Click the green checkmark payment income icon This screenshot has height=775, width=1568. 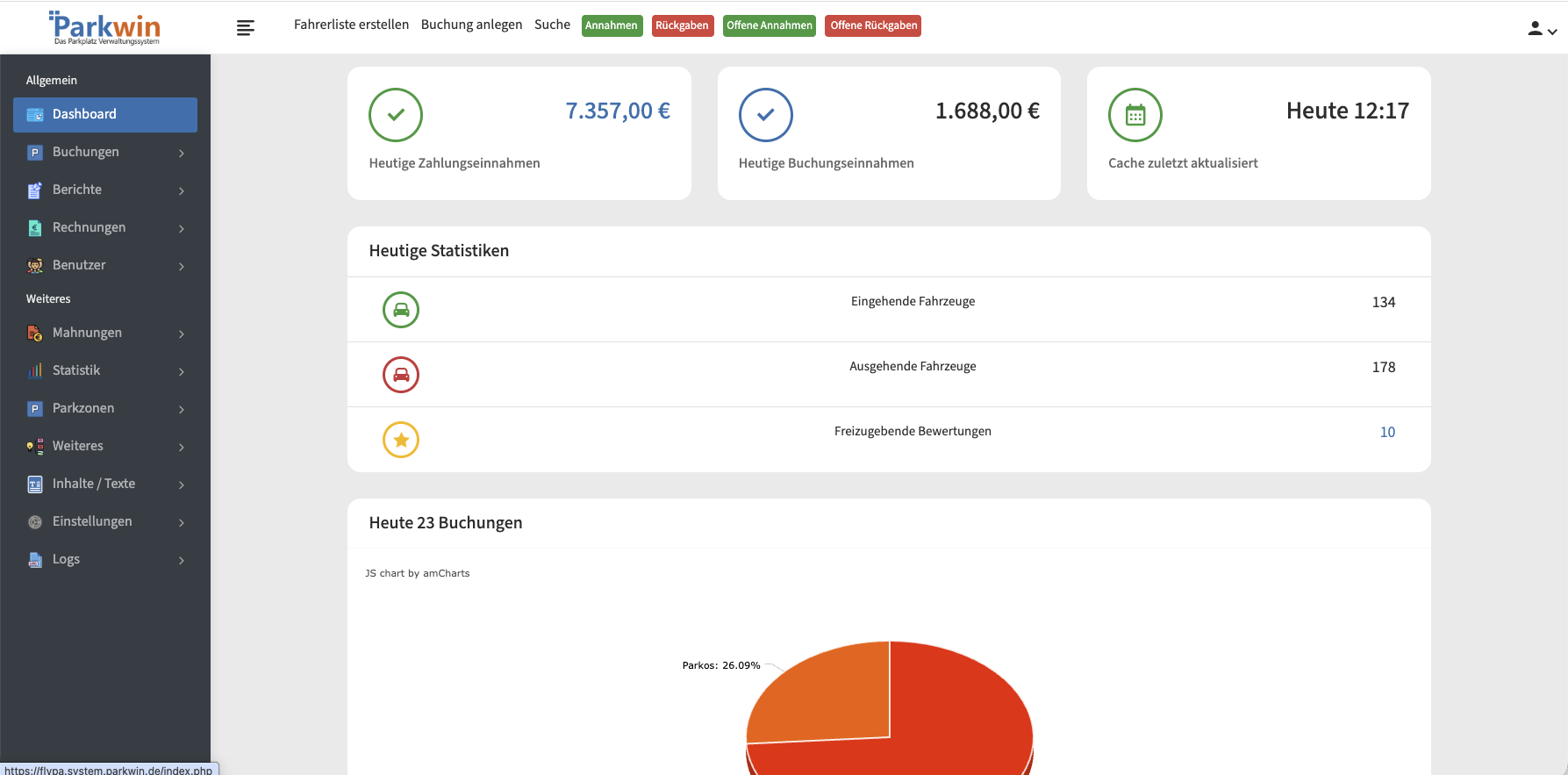pyautogui.click(x=396, y=115)
